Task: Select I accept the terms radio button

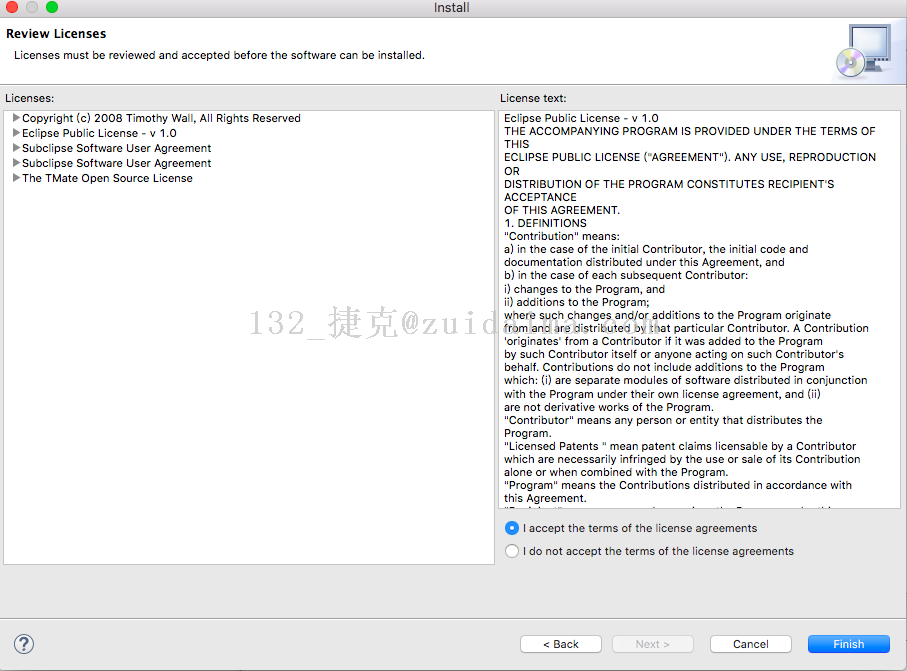Action: (x=511, y=528)
